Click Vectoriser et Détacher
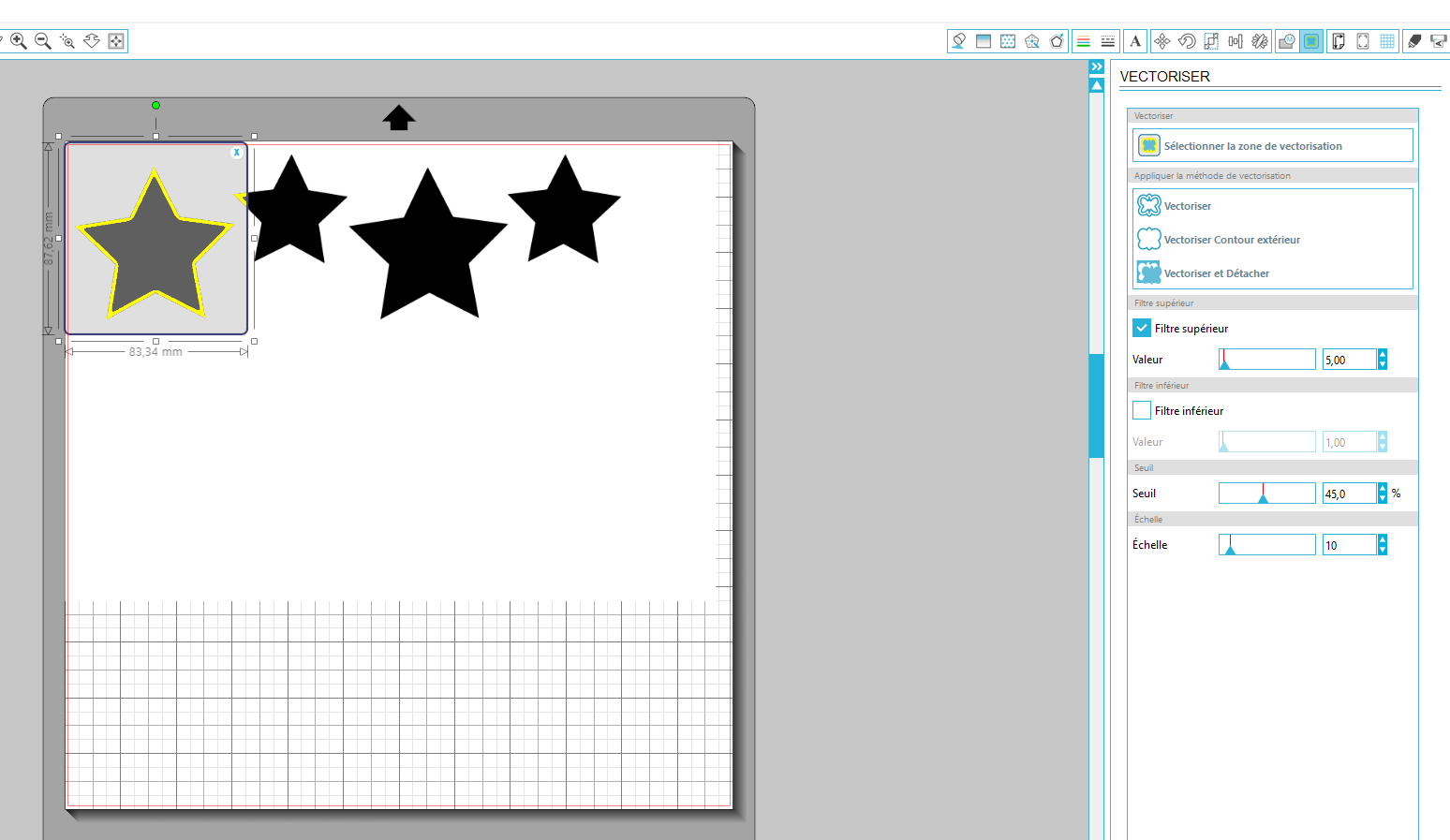 [1216, 273]
